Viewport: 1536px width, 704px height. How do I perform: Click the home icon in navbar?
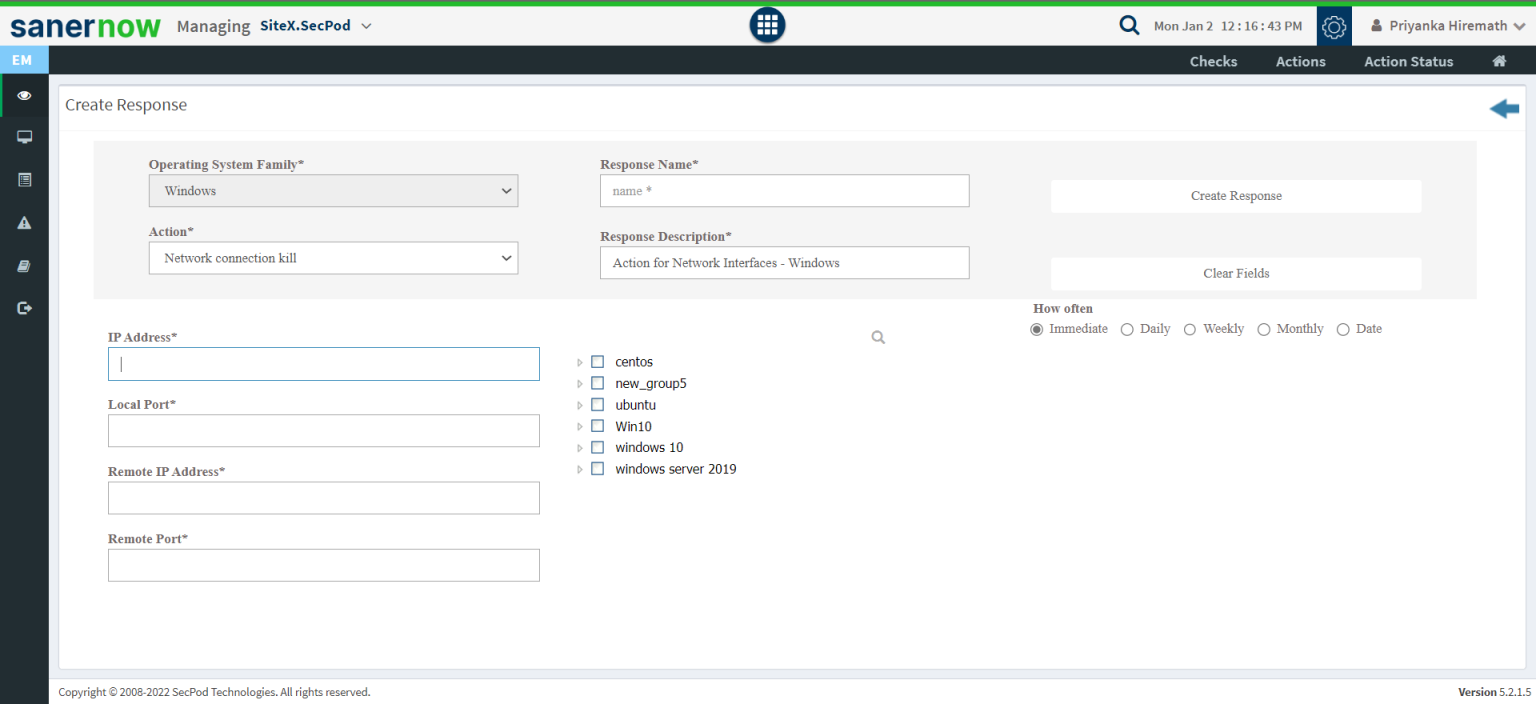pyautogui.click(x=1499, y=61)
